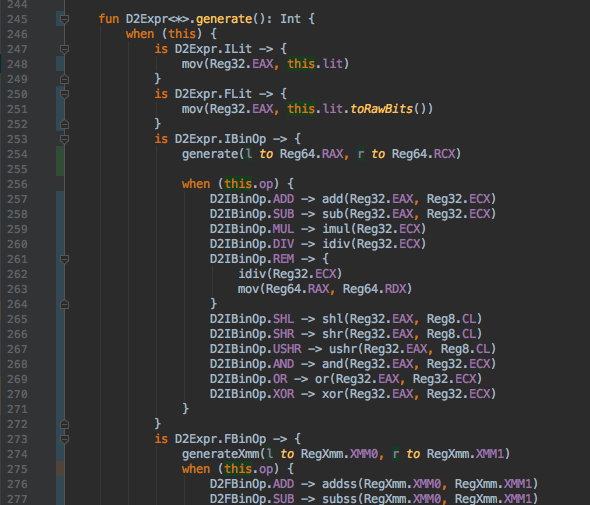Viewport: 590px width, 505px height.
Task: Click the generateXmm function call
Action: point(221,454)
